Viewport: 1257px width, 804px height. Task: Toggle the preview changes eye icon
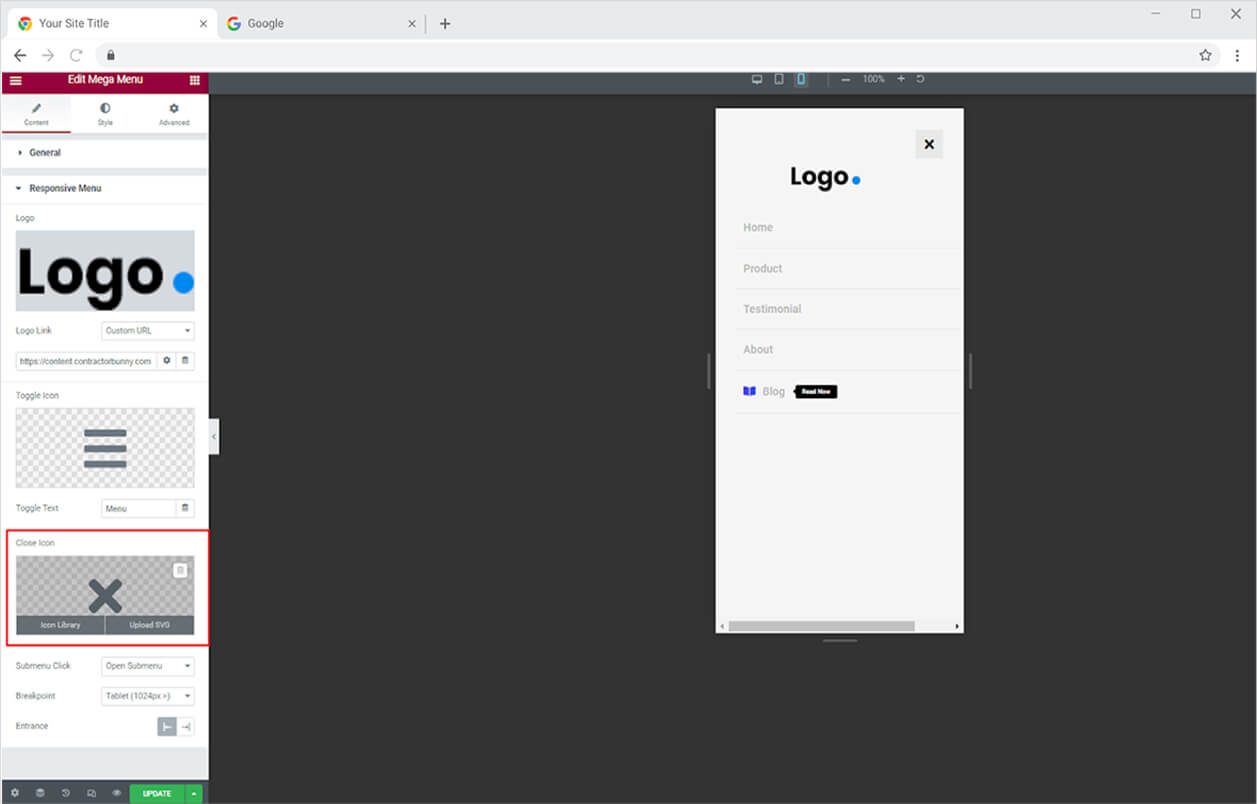point(116,793)
